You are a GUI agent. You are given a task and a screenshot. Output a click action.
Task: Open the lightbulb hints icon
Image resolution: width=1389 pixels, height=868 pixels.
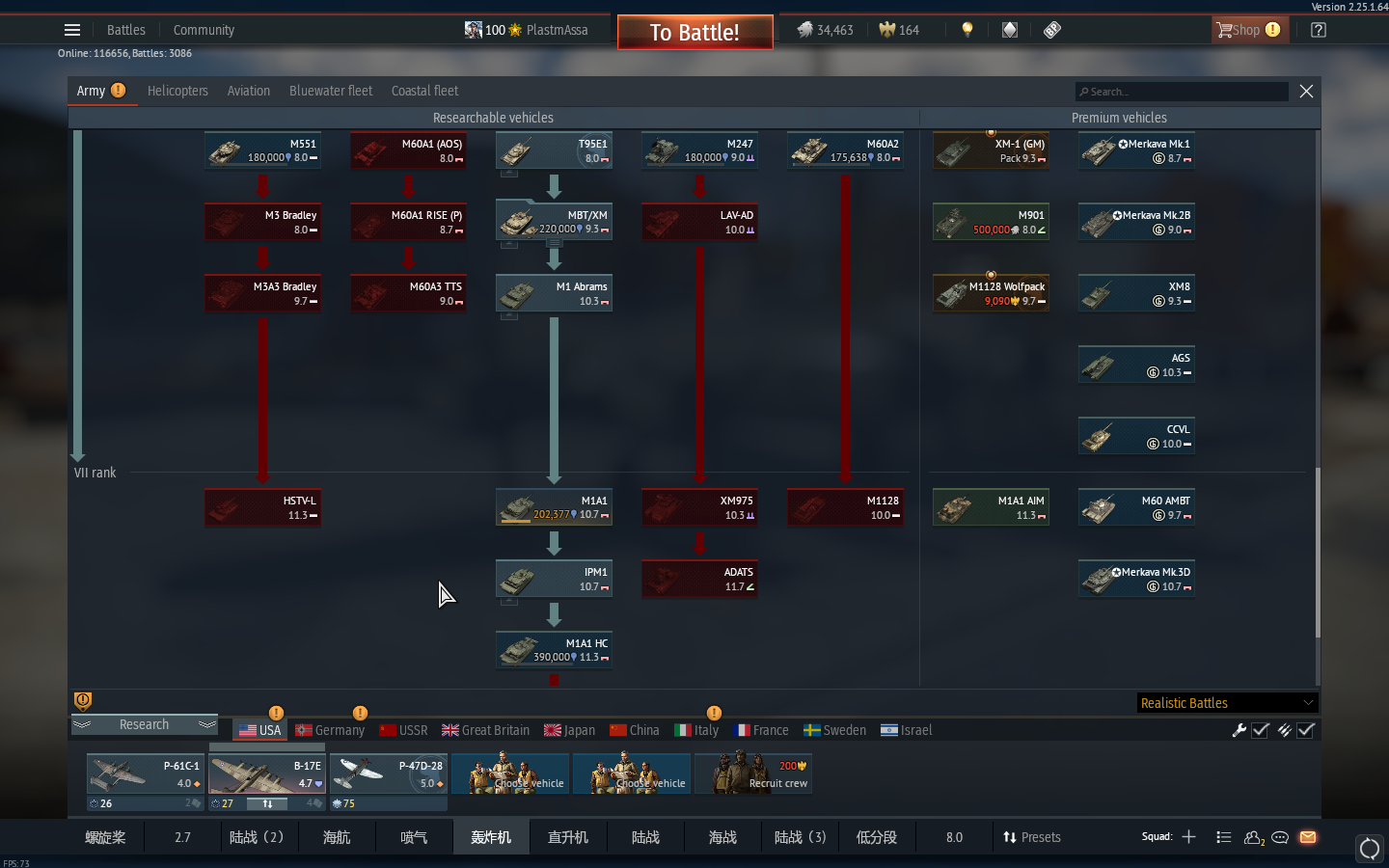click(967, 30)
